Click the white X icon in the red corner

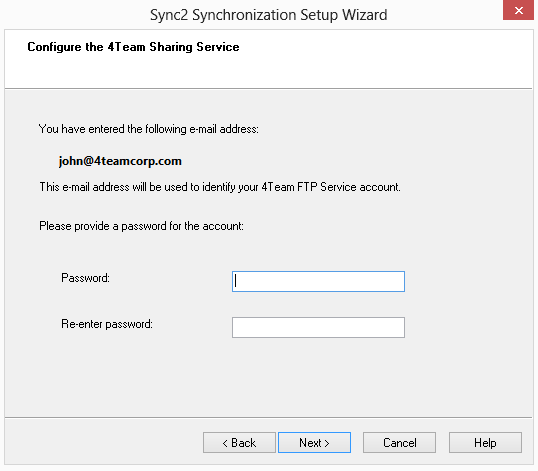tap(519, 11)
